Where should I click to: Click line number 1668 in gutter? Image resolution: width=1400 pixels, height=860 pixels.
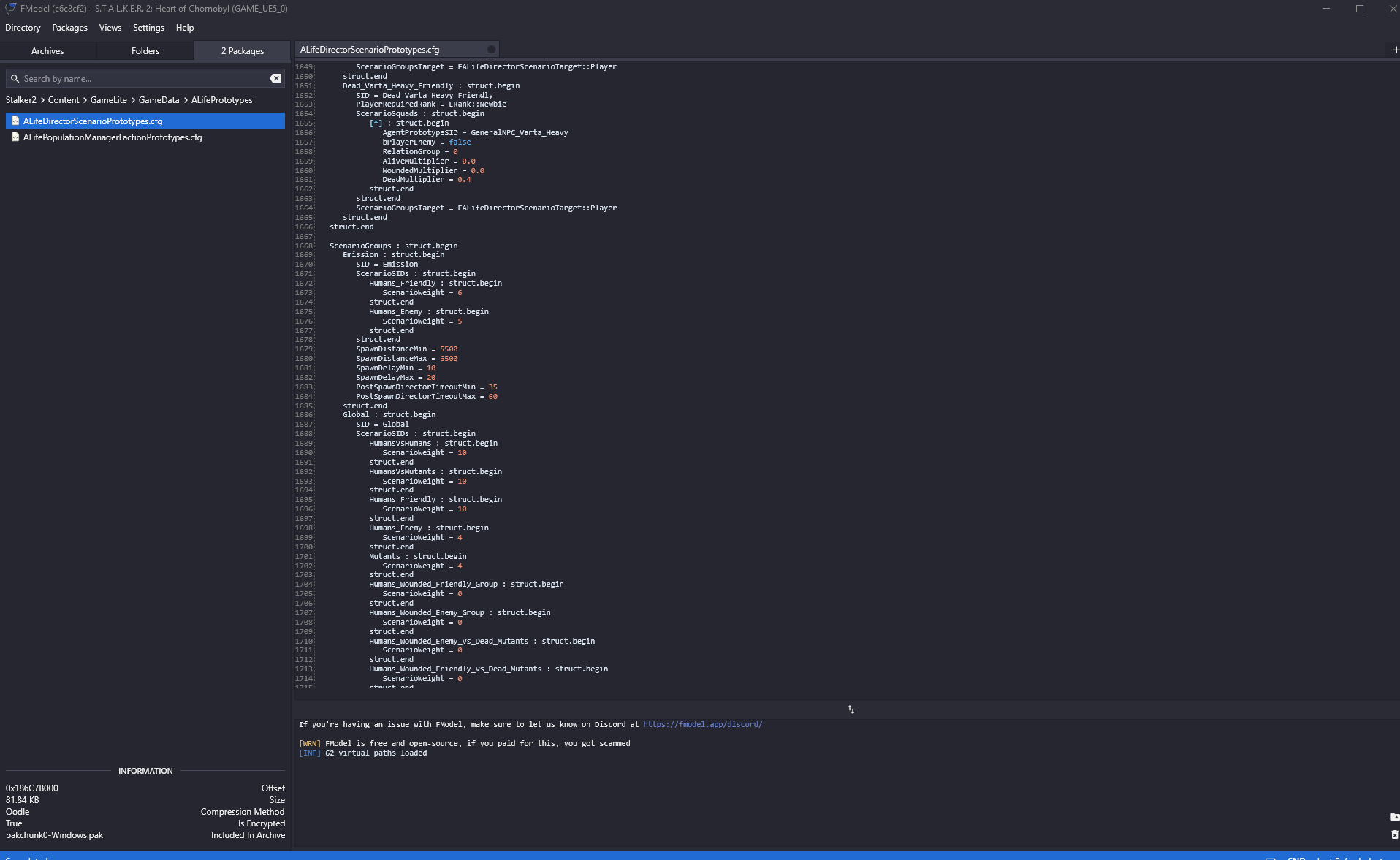[304, 246]
